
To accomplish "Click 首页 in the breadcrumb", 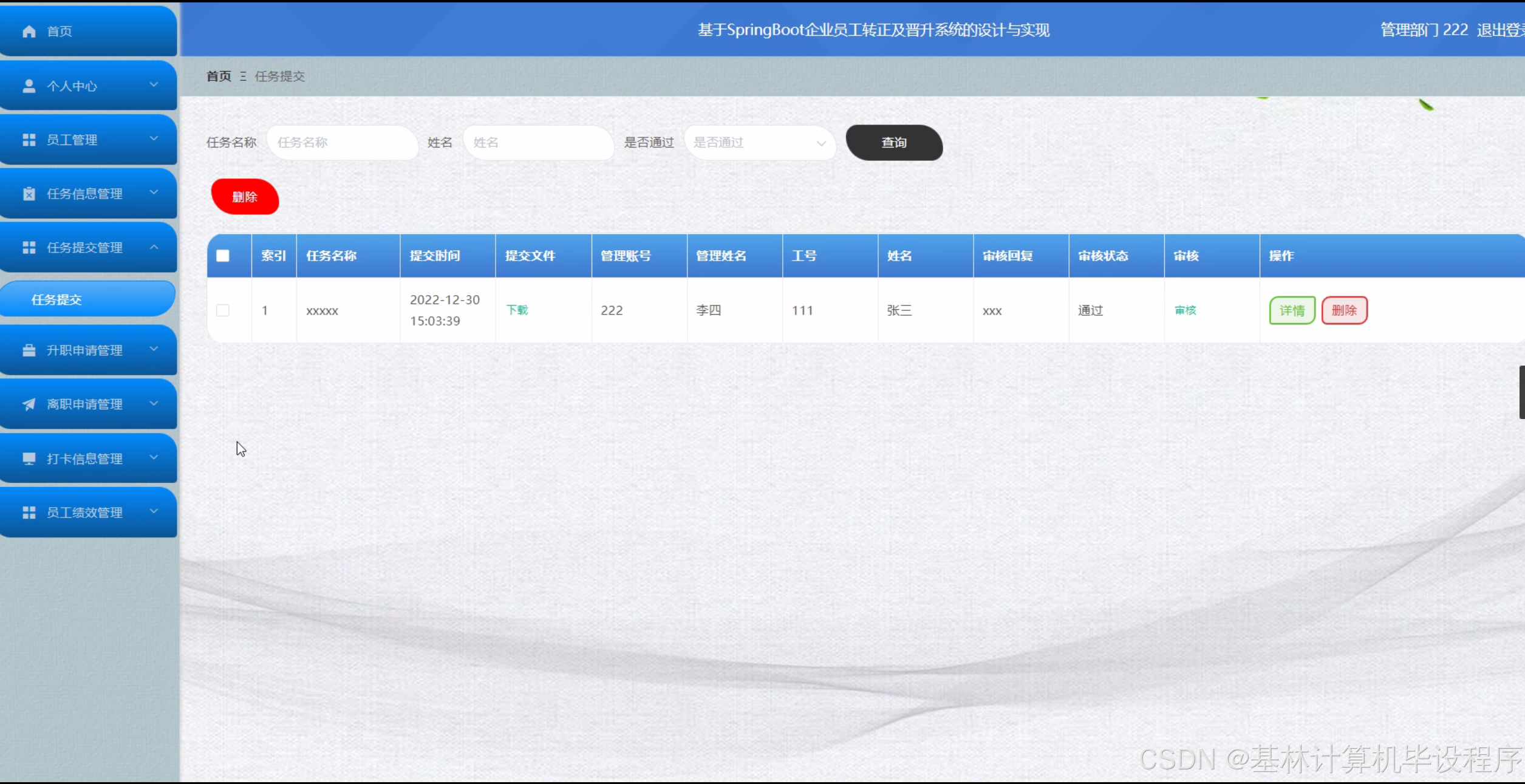I will (219, 76).
